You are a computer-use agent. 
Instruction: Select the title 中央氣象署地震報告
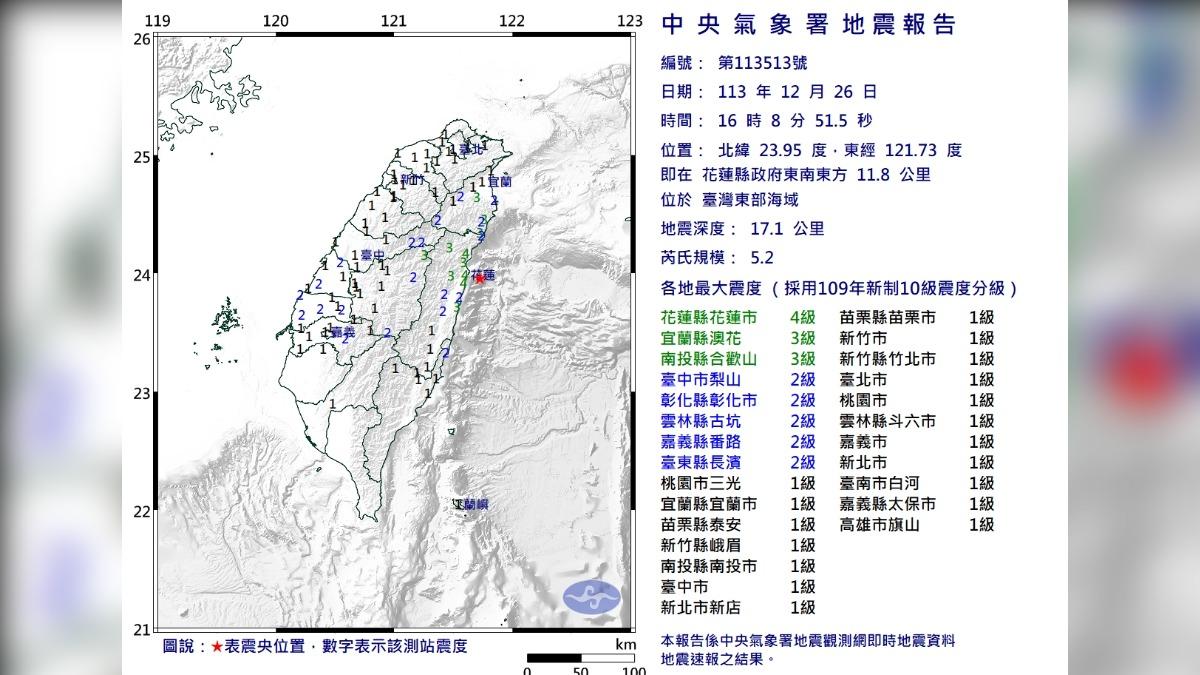click(808, 25)
